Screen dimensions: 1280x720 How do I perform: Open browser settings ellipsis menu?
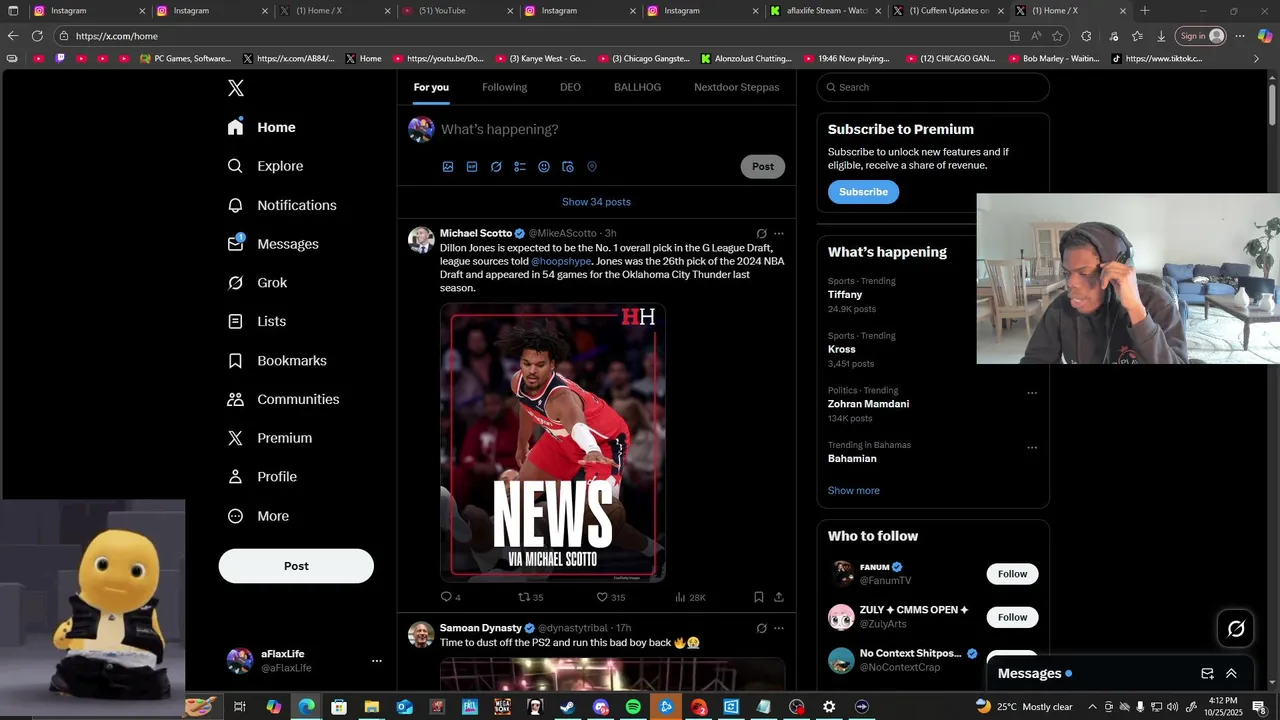1240,36
